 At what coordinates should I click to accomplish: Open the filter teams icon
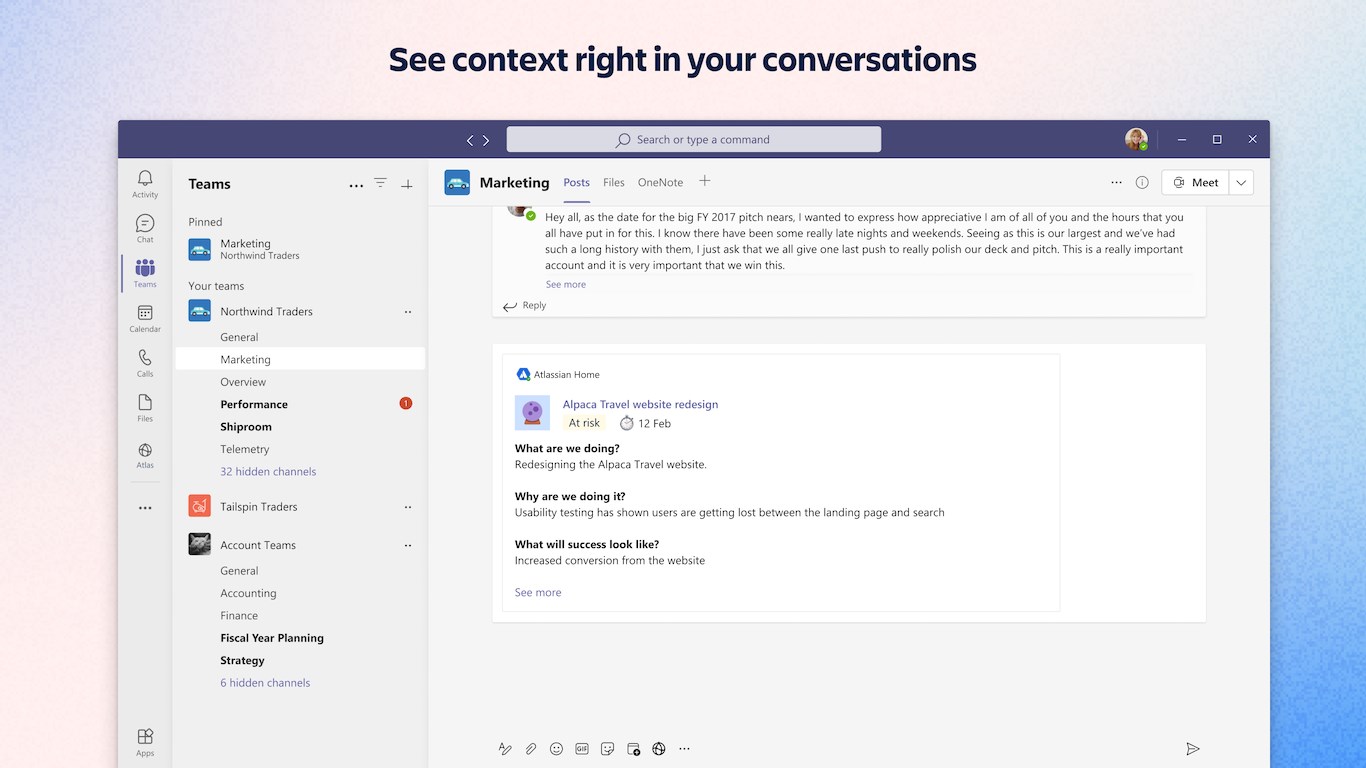tap(380, 183)
